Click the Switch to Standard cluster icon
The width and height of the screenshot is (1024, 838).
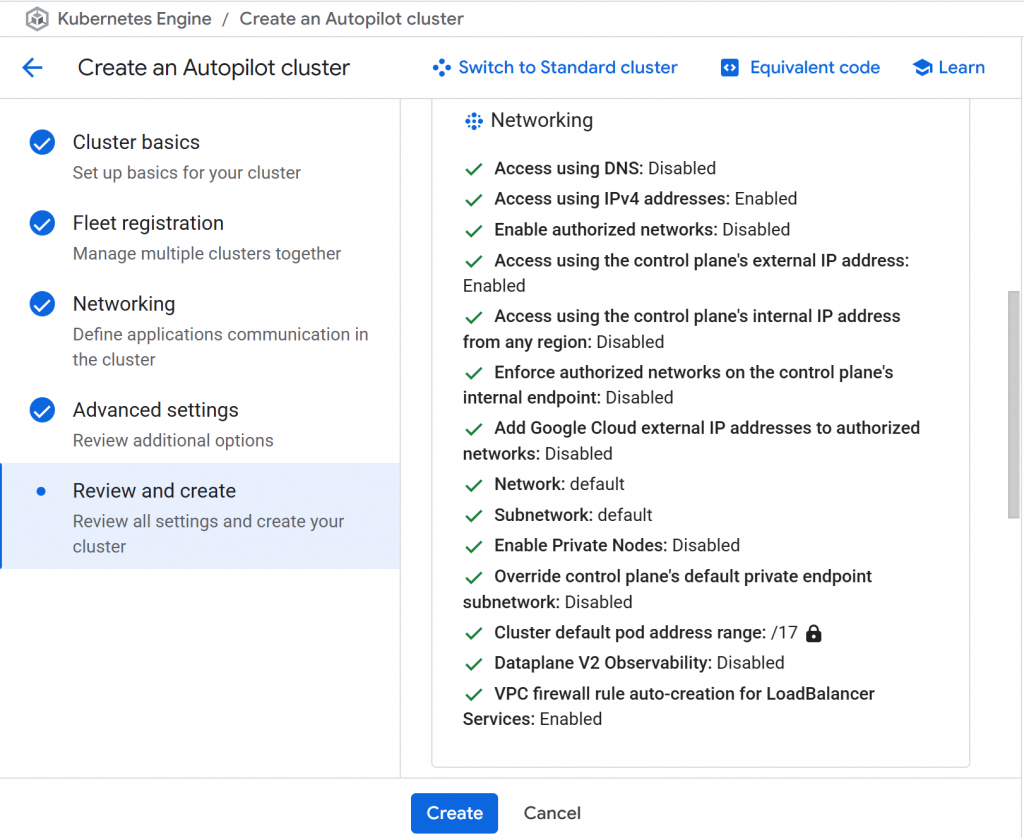click(x=441, y=68)
